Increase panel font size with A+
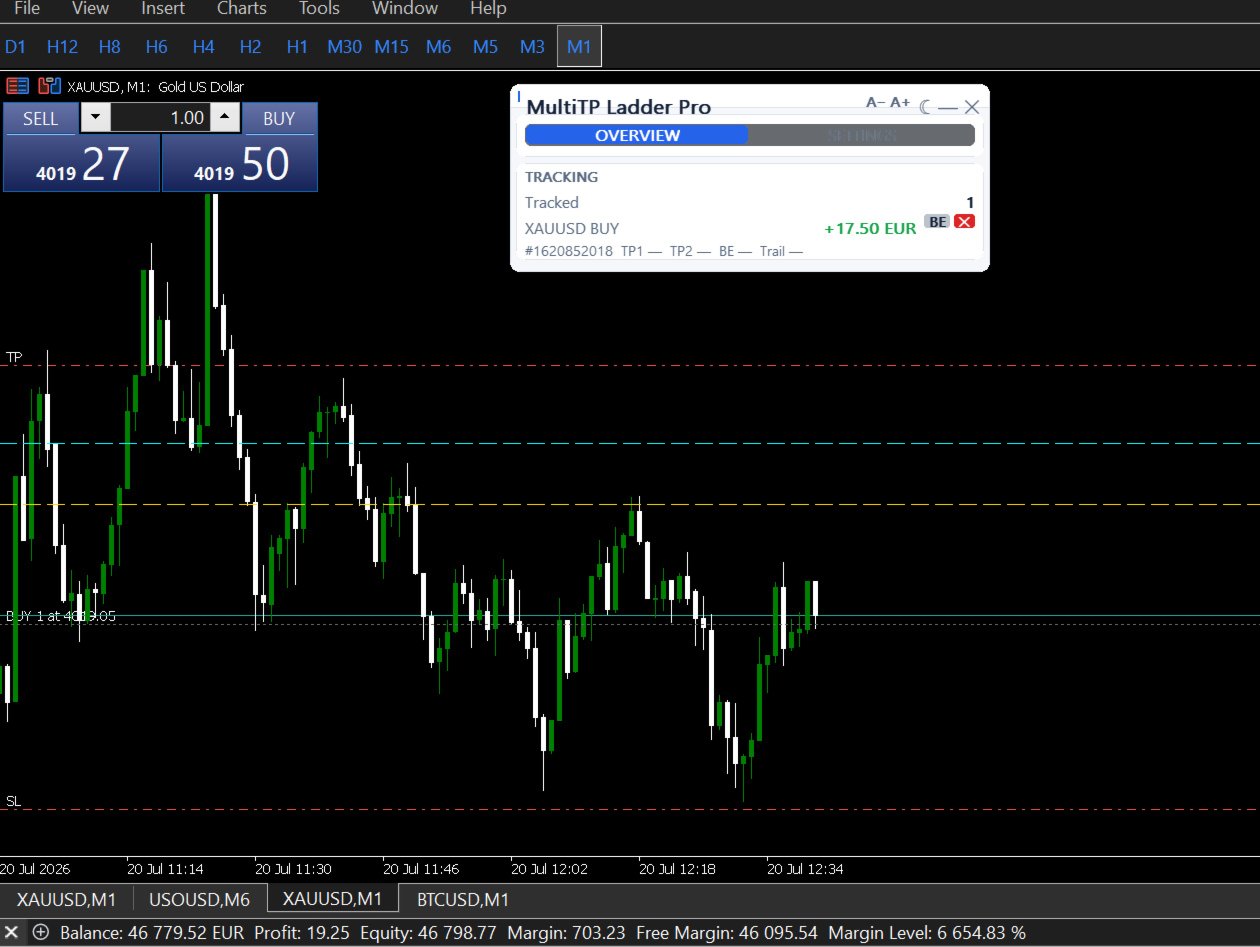 pyautogui.click(x=900, y=103)
